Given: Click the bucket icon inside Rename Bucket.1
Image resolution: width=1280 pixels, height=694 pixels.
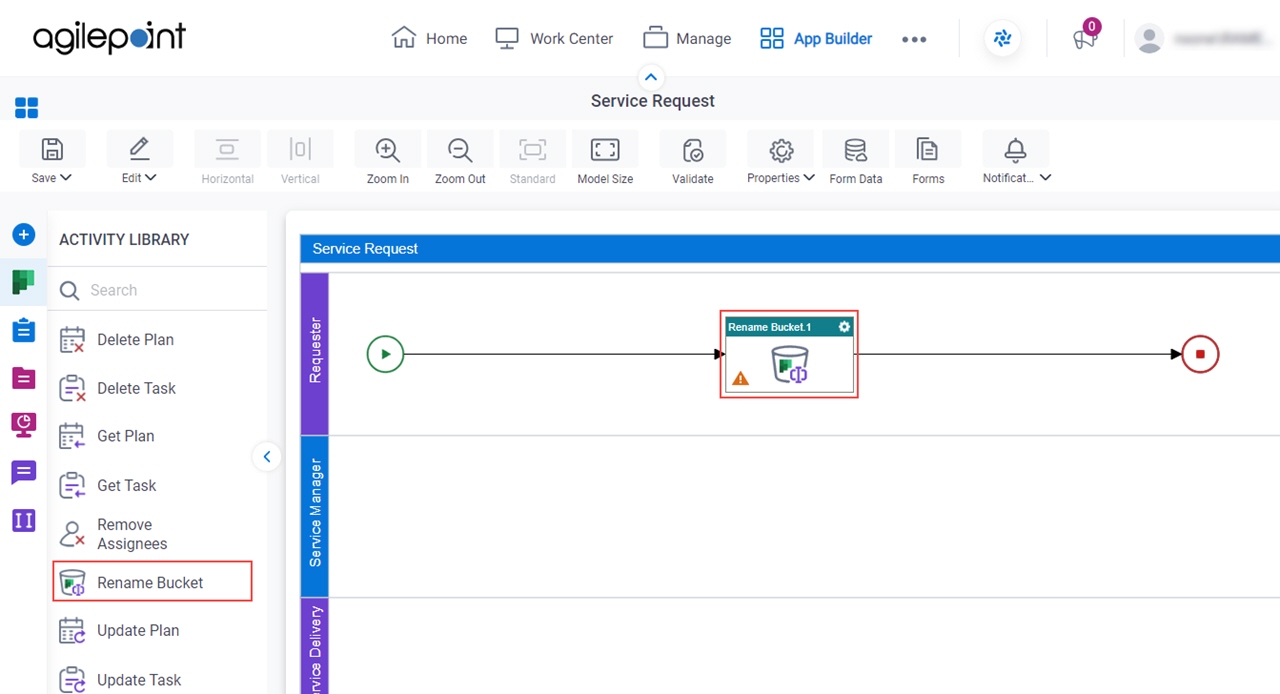Looking at the screenshot, I should click(791, 365).
